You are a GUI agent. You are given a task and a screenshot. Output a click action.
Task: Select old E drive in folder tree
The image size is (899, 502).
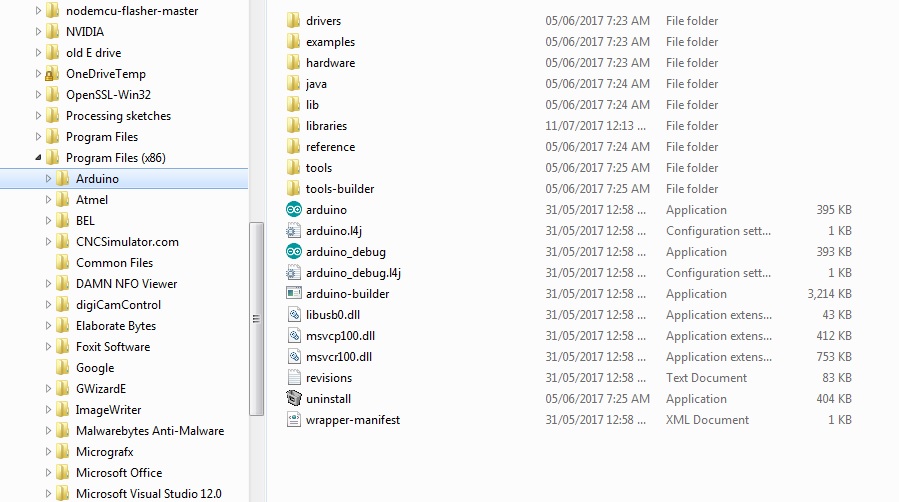click(93, 53)
